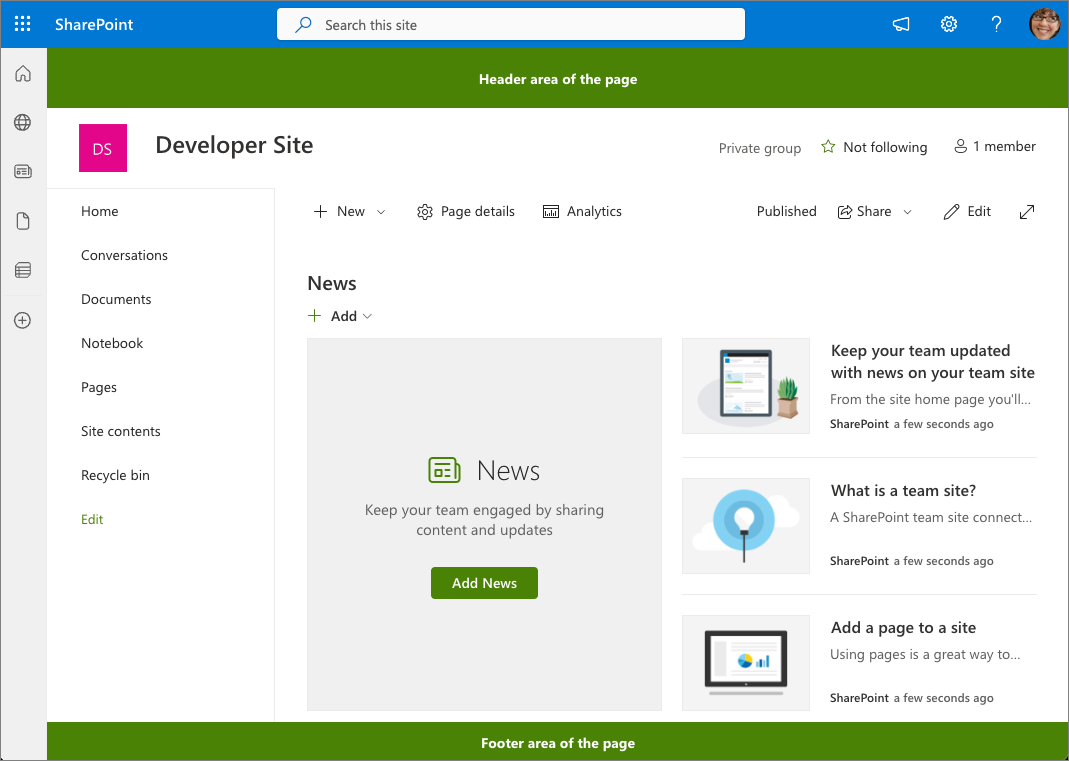Click the Private group label

759,148
